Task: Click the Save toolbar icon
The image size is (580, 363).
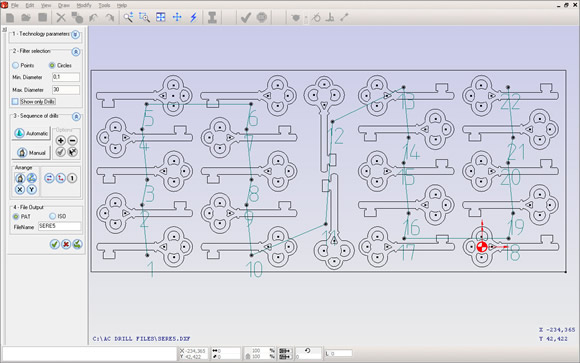Action: [43, 17]
